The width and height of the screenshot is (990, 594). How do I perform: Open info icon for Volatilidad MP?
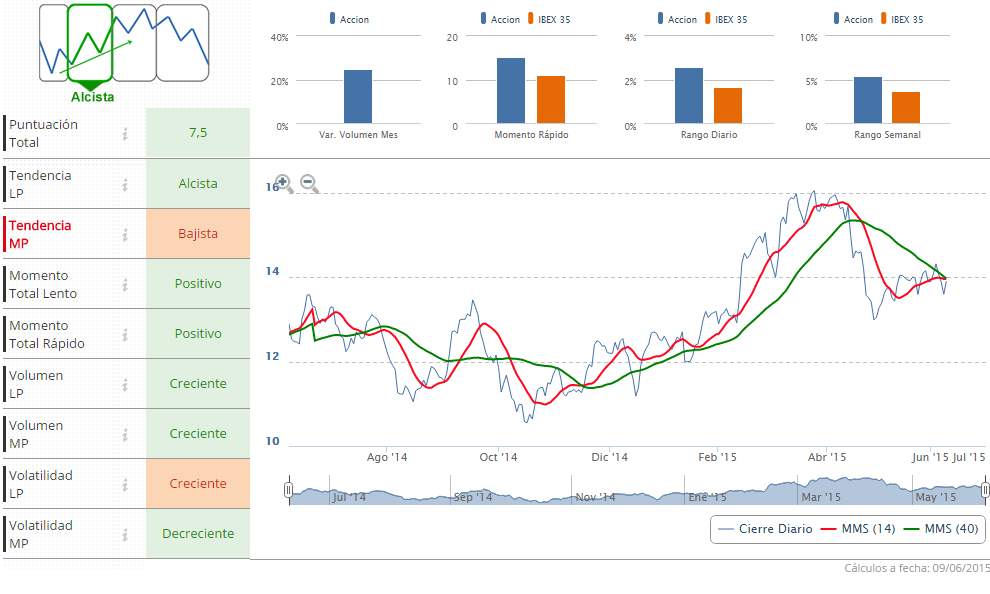[x=125, y=534]
